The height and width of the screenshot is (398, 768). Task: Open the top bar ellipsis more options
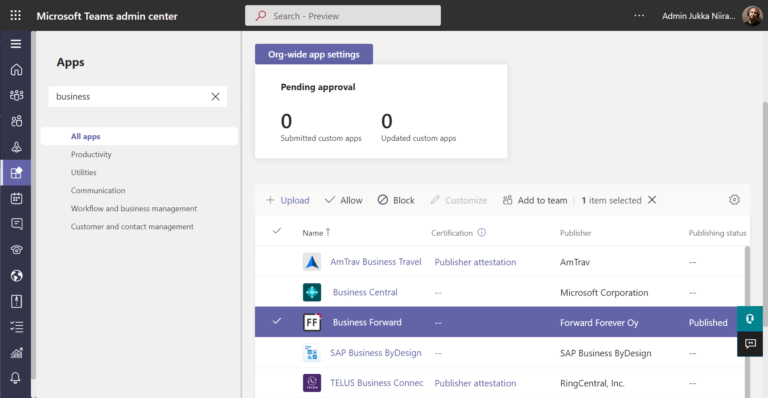(x=639, y=16)
